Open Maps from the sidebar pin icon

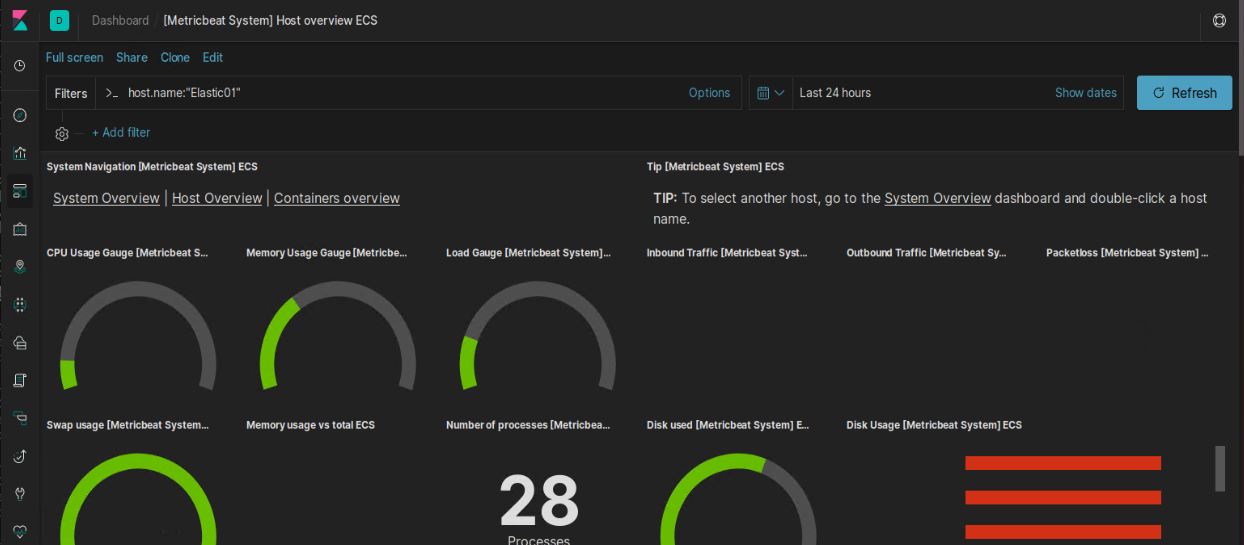20,267
